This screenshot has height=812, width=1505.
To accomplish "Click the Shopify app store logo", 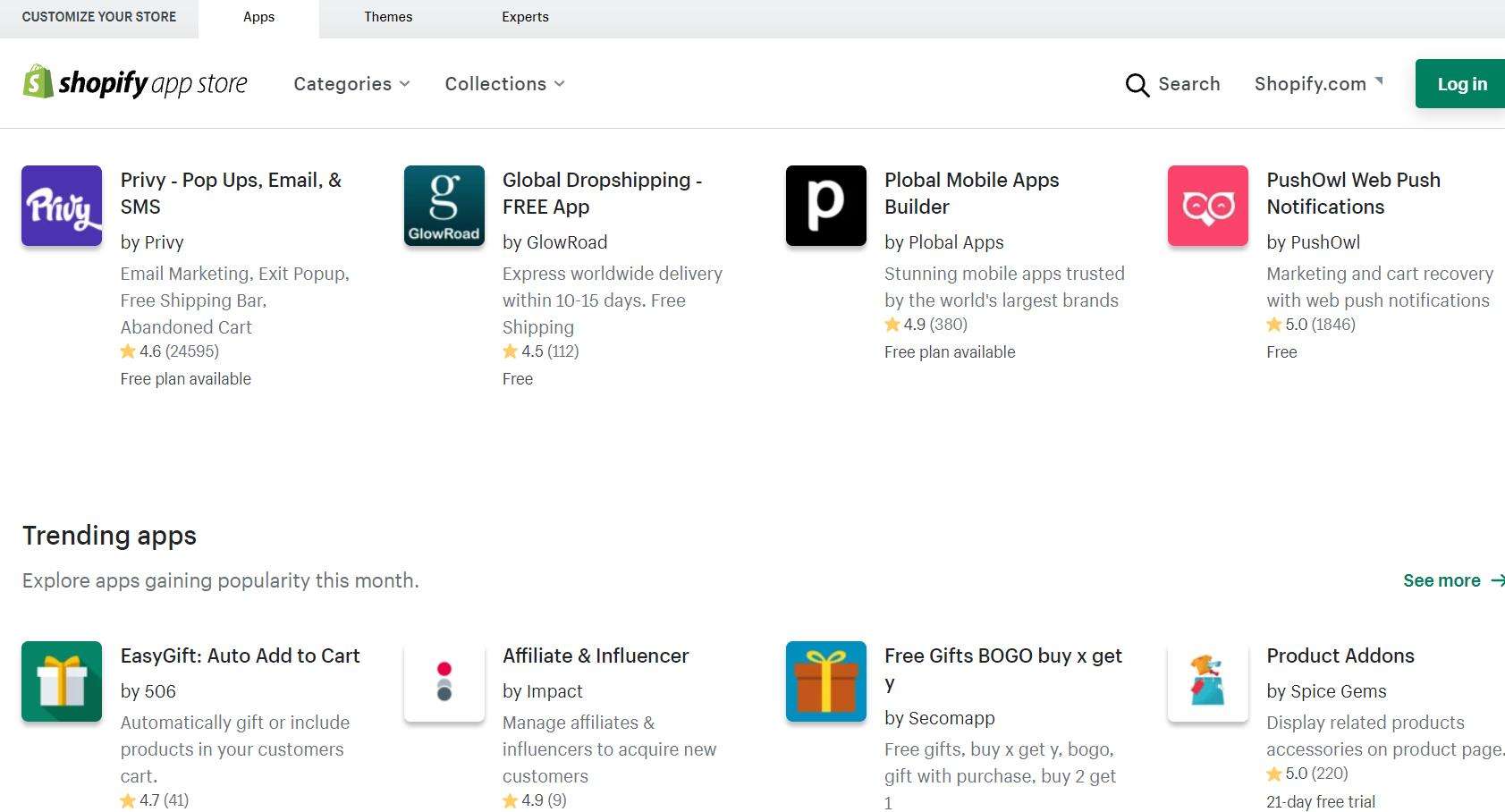I will point(135,83).
